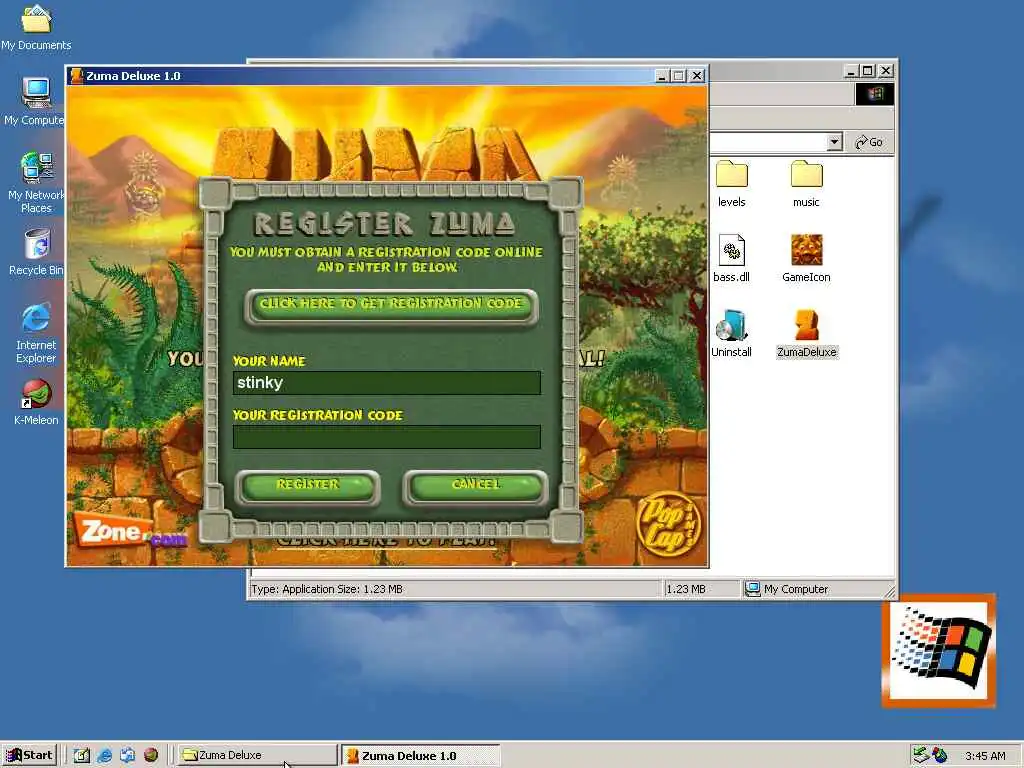Screen dimensions: 1024x768
Task: Click Outlook Express quick launch icon
Action: coord(127,755)
